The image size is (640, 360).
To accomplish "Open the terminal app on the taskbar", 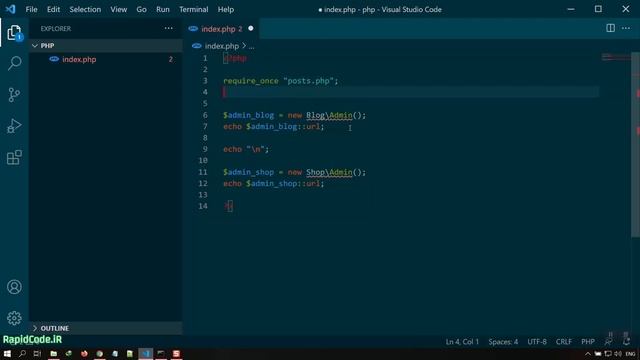I will 161,353.
